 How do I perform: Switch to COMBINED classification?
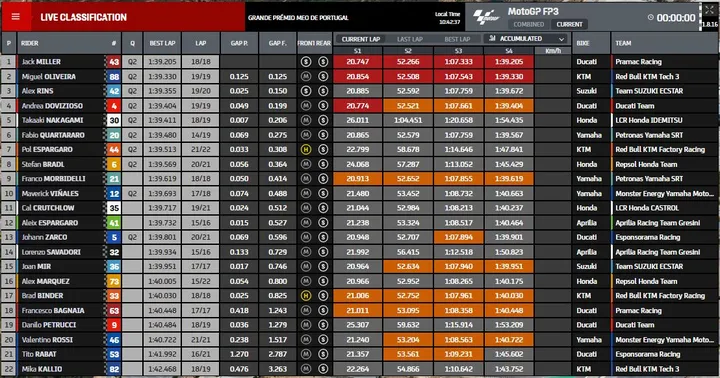[529, 24]
